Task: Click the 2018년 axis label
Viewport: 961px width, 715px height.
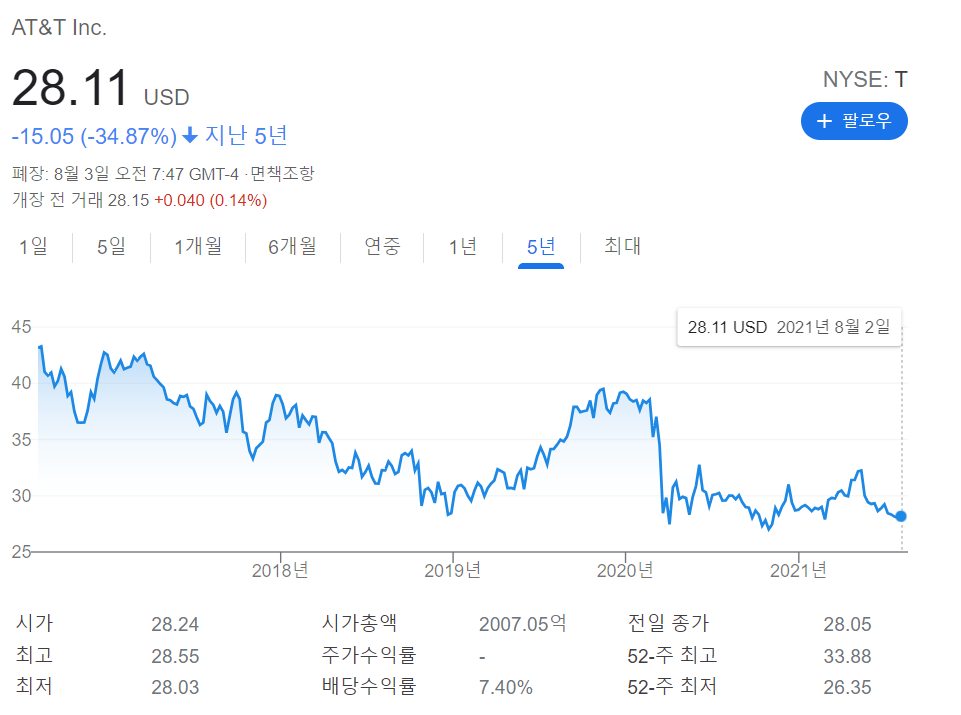Action: (280, 570)
